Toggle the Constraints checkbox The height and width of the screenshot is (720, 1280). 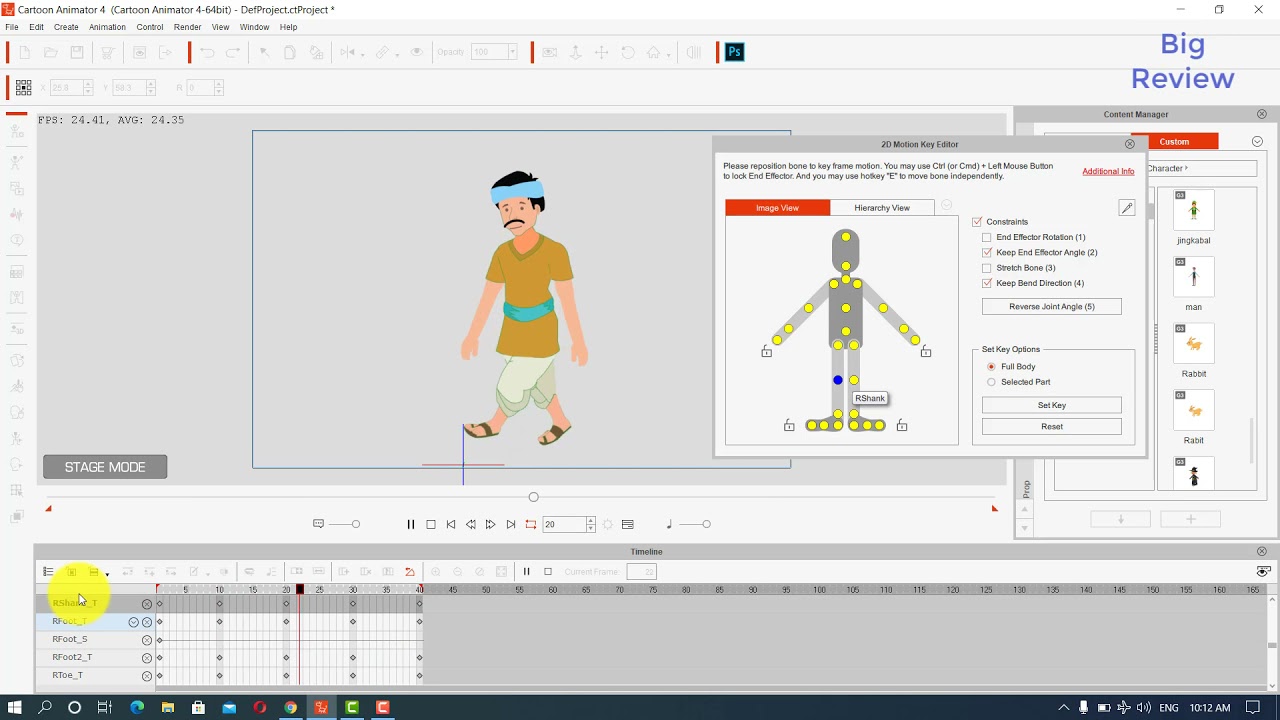pos(977,222)
